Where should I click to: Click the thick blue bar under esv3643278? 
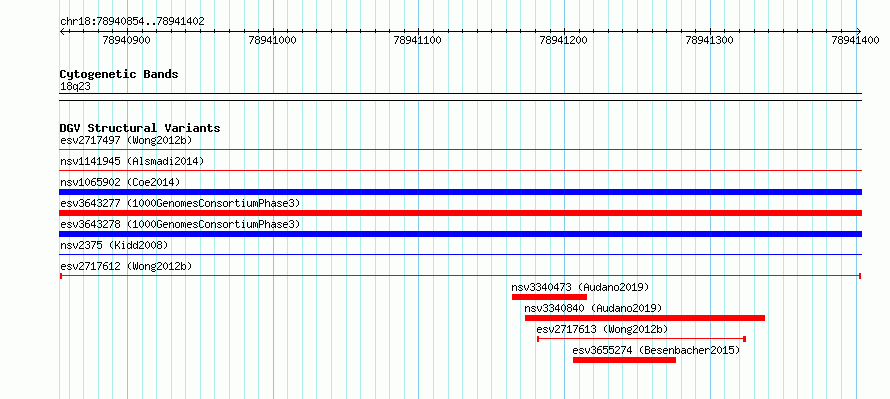point(460,234)
